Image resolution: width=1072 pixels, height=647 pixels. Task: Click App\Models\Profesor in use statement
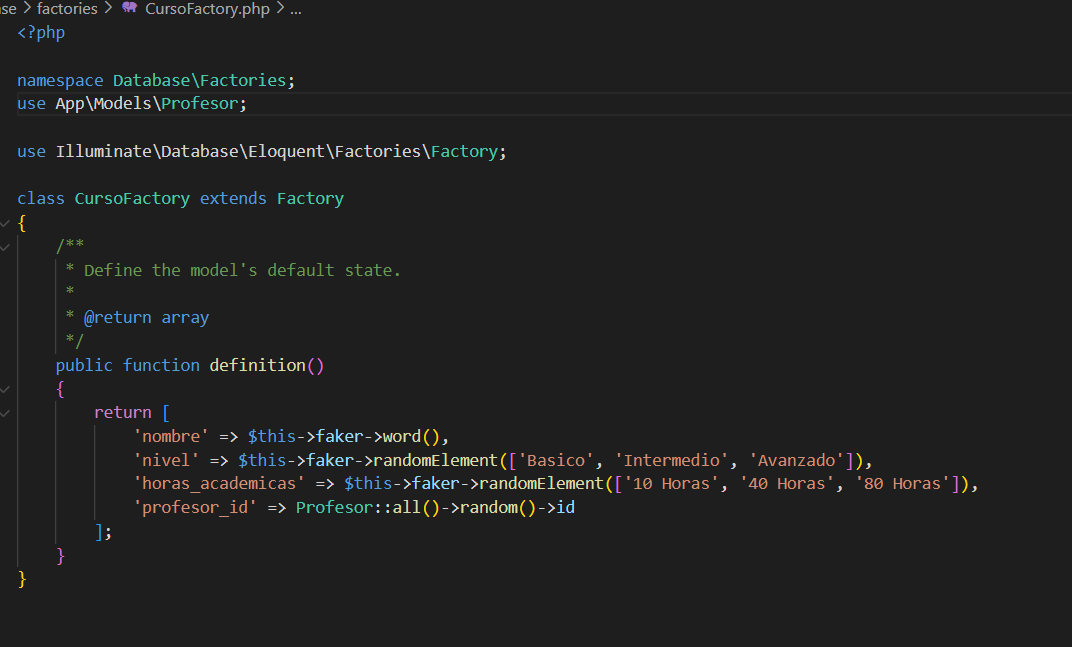pyautogui.click(x=147, y=104)
